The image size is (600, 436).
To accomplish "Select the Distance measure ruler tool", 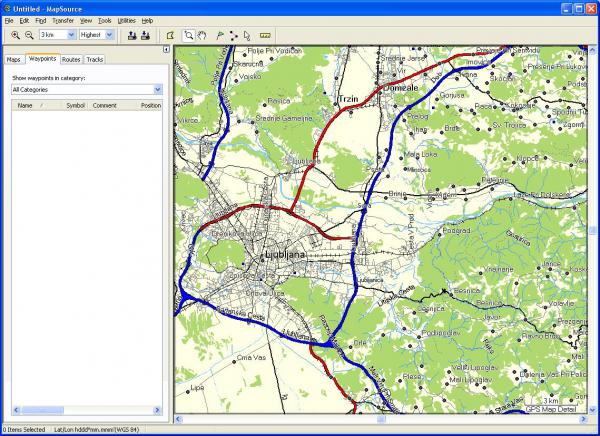I will pos(265,35).
